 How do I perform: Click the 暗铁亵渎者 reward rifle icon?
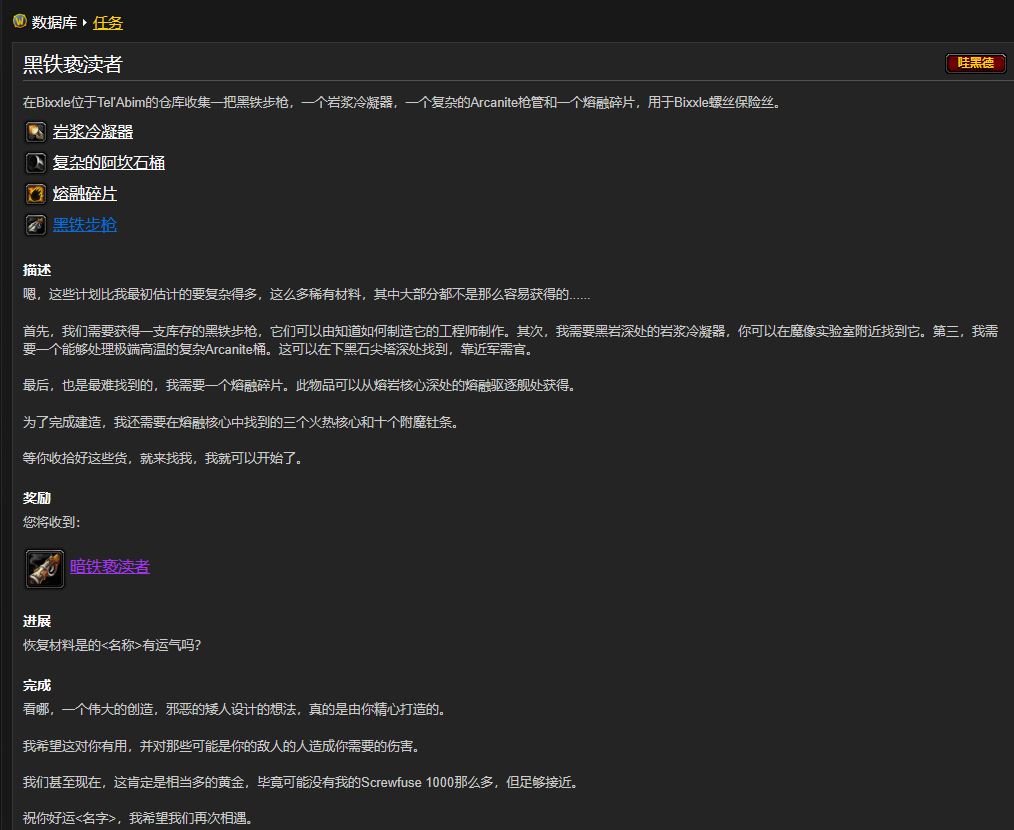coord(45,569)
